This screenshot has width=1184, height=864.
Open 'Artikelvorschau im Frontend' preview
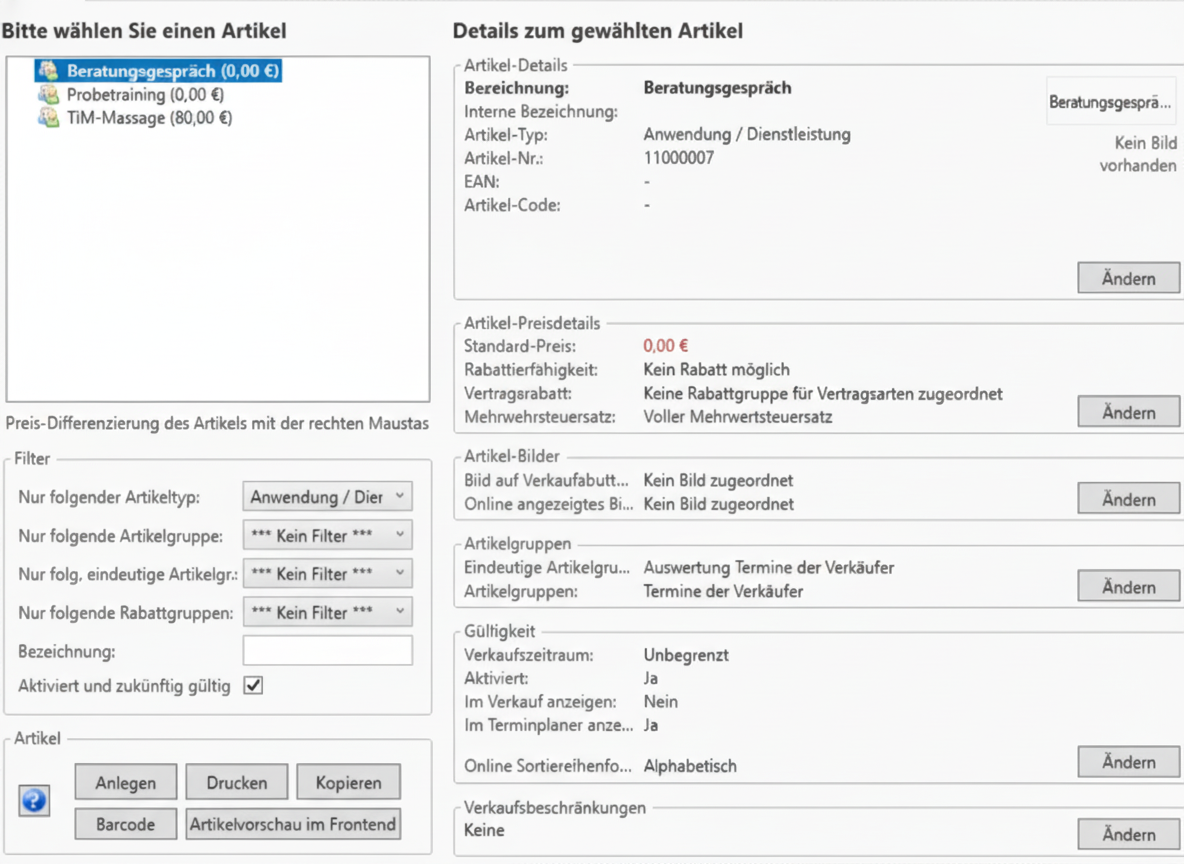[x=293, y=825]
